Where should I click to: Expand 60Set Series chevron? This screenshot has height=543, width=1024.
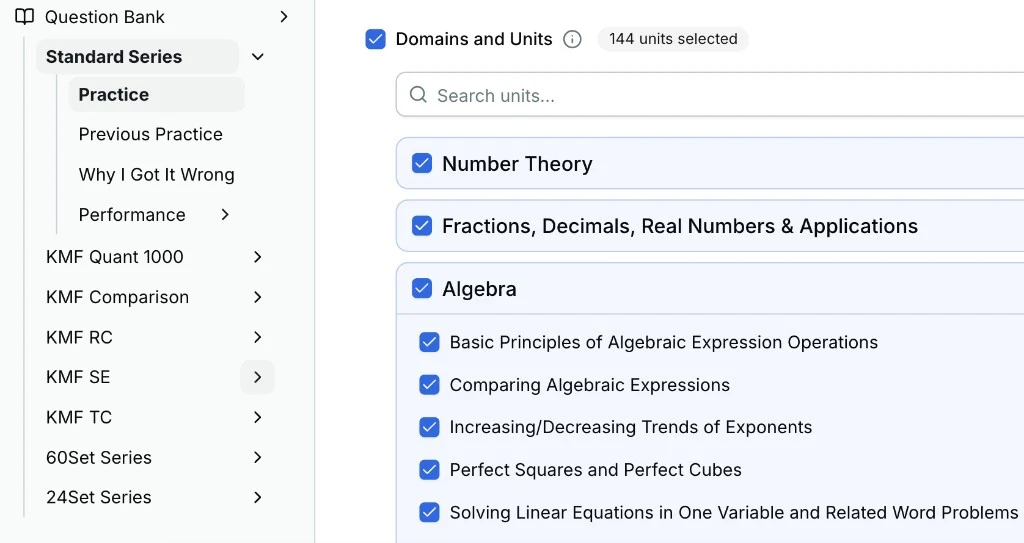[257, 457]
